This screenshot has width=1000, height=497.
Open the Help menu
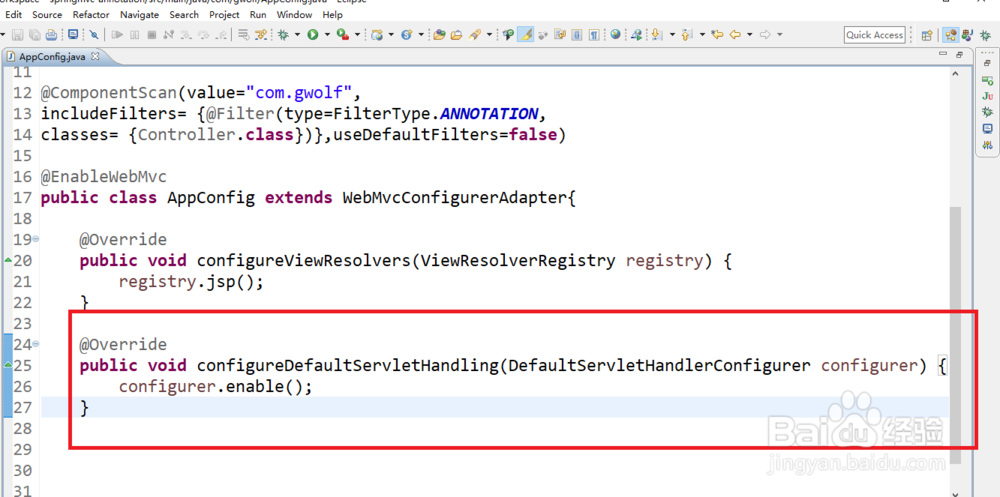(x=332, y=14)
